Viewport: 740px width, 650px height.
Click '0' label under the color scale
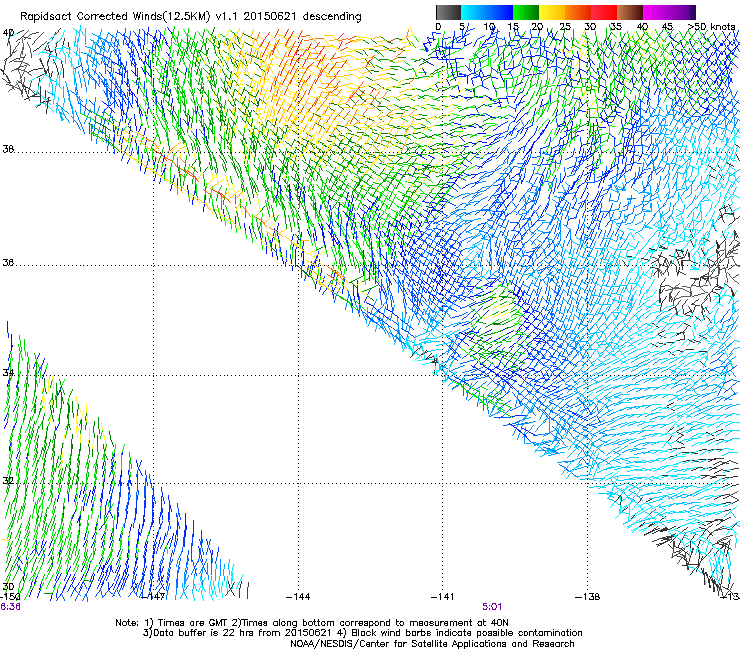[x=438, y=26]
